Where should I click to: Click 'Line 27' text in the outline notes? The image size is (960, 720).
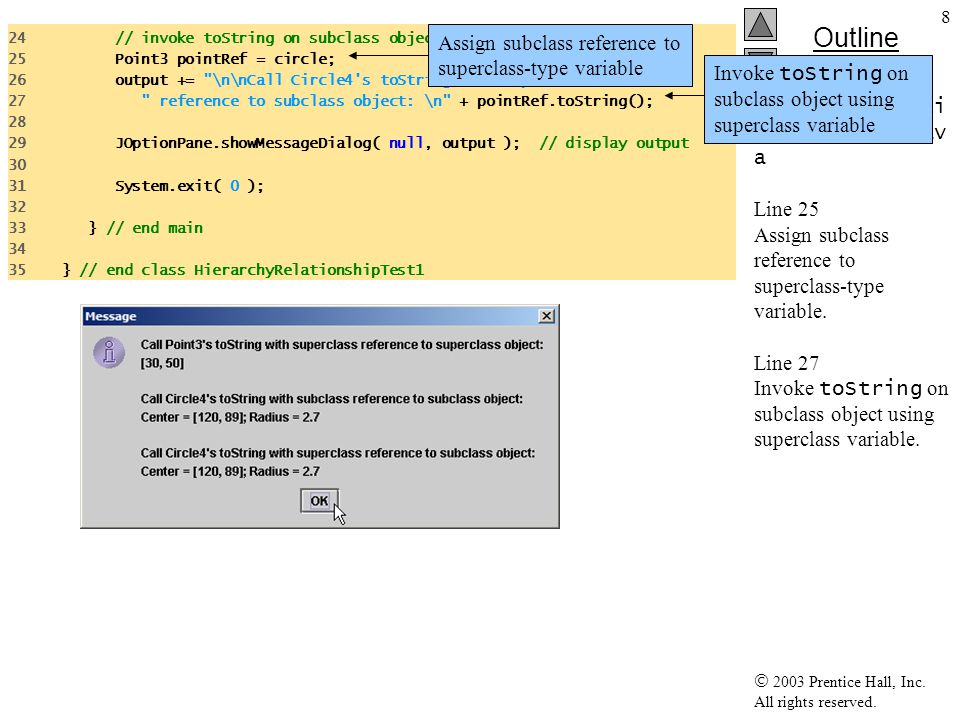[x=786, y=363]
